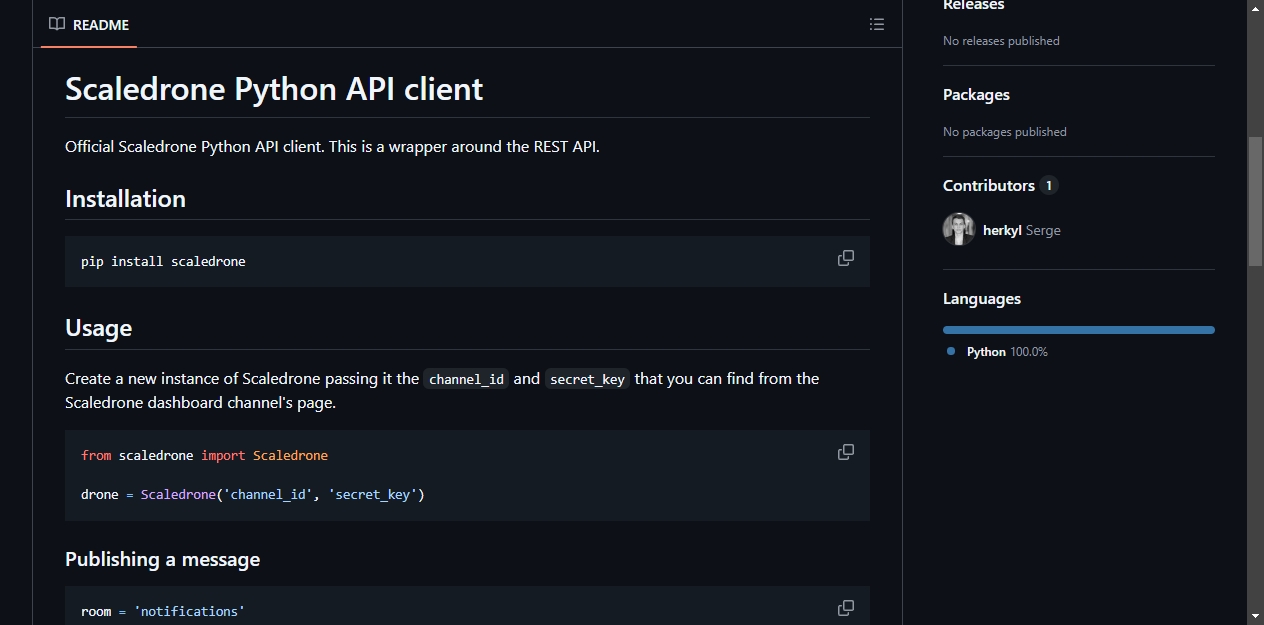Click the 'from scaledrone import Scaledrone' line

(204, 455)
